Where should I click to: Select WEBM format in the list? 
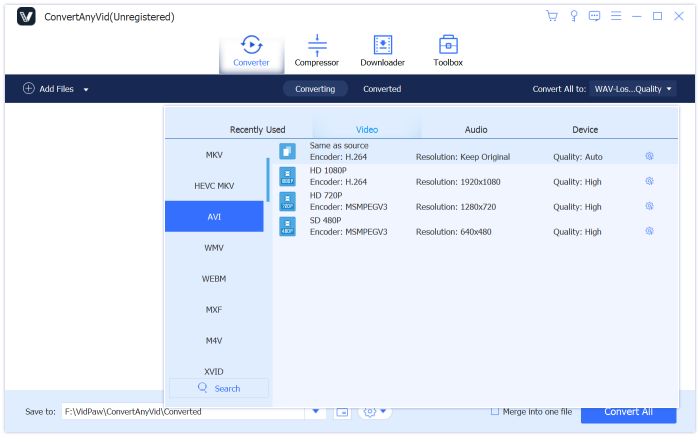click(214, 279)
